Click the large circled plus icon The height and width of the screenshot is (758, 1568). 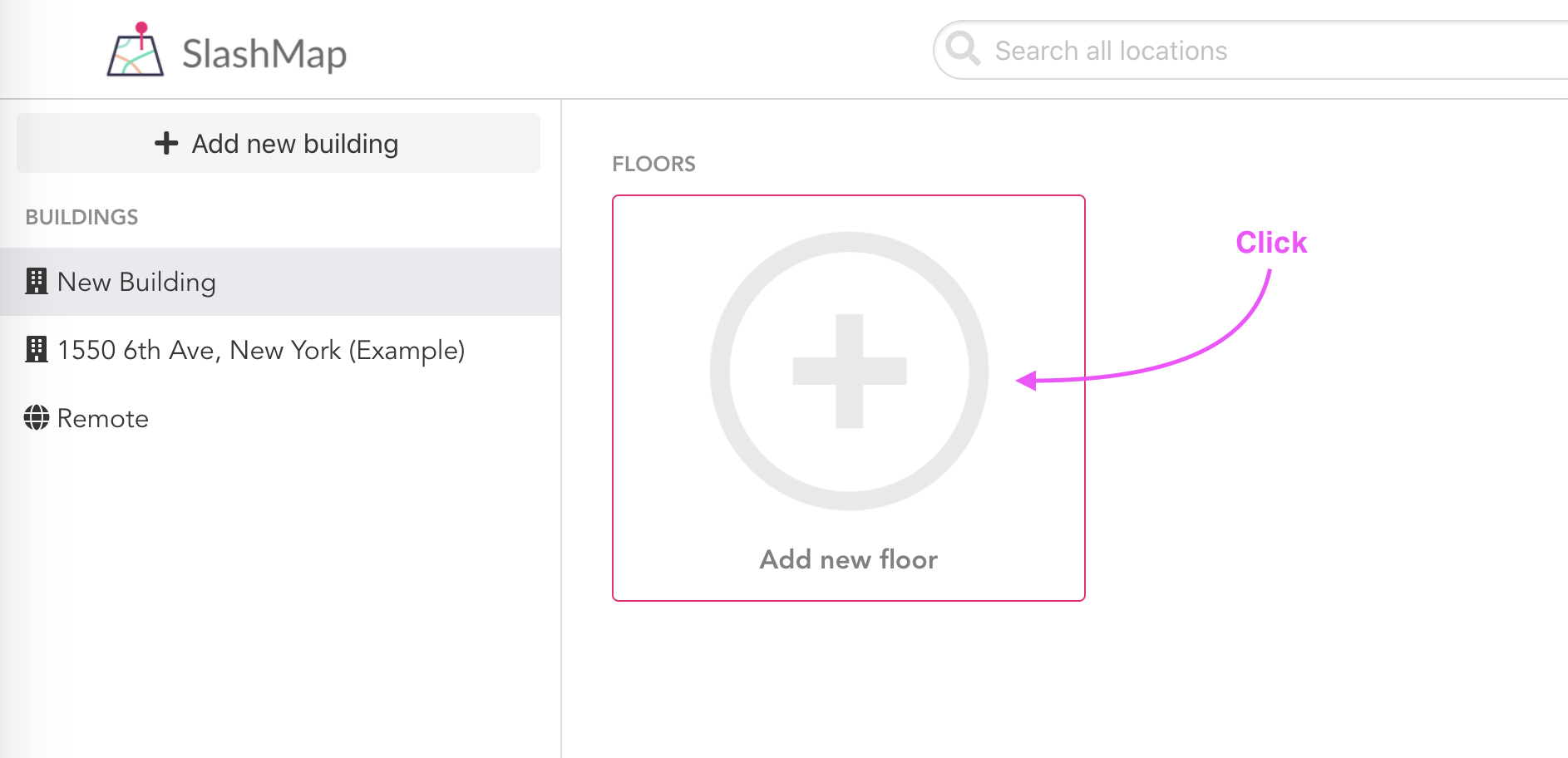pos(849,371)
